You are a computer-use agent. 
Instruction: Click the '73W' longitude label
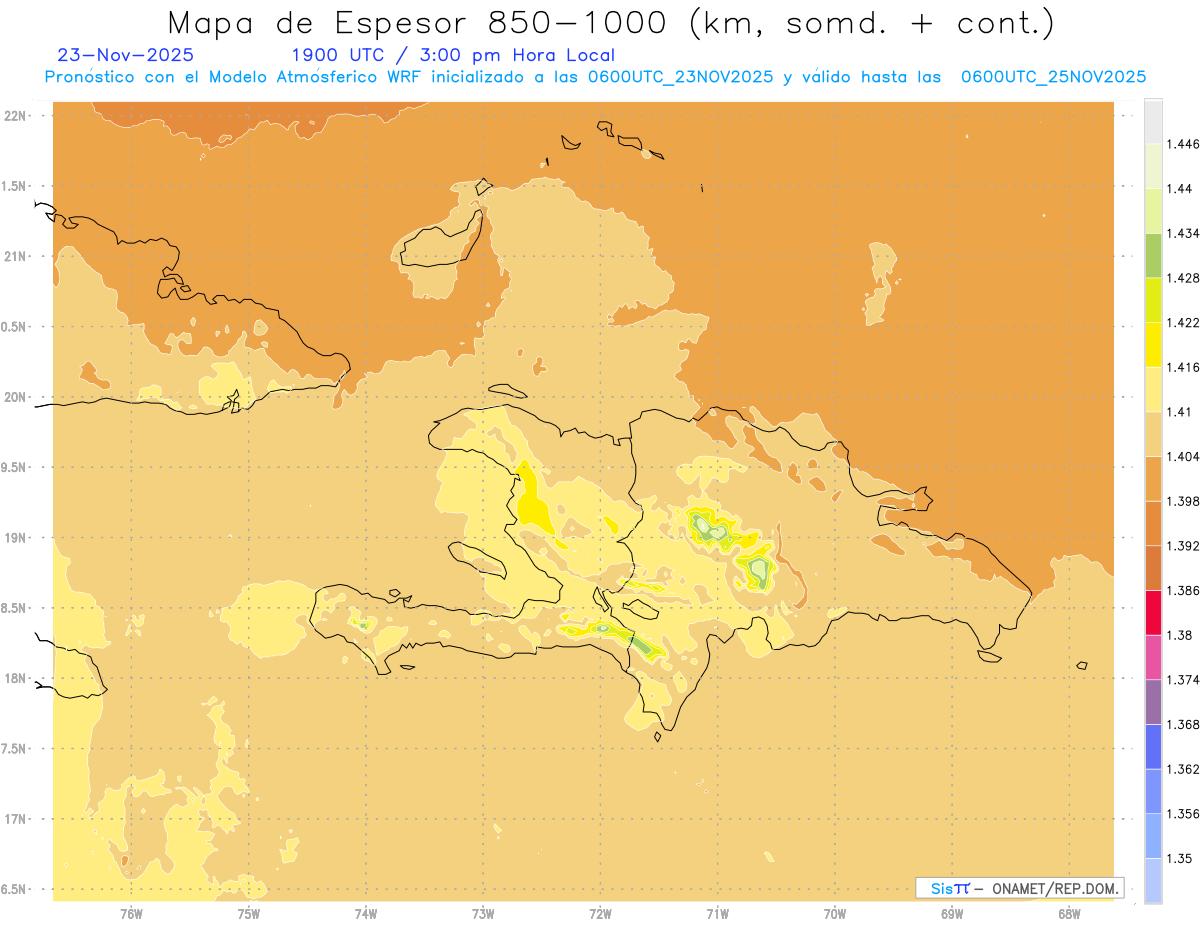pyautogui.click(x=483, y=913)
